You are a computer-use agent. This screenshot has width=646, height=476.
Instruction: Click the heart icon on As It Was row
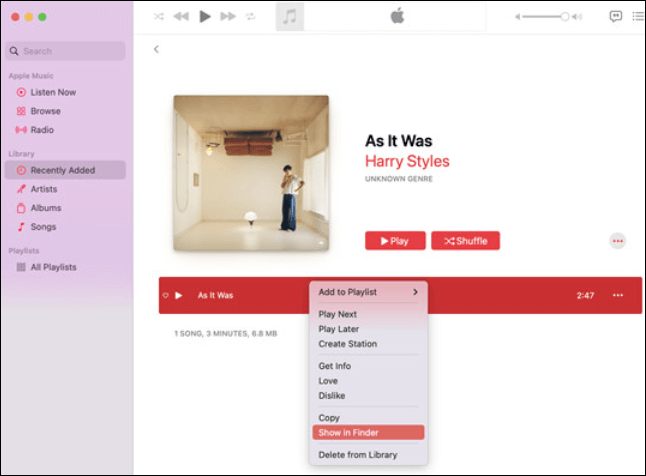pos(165,295)
